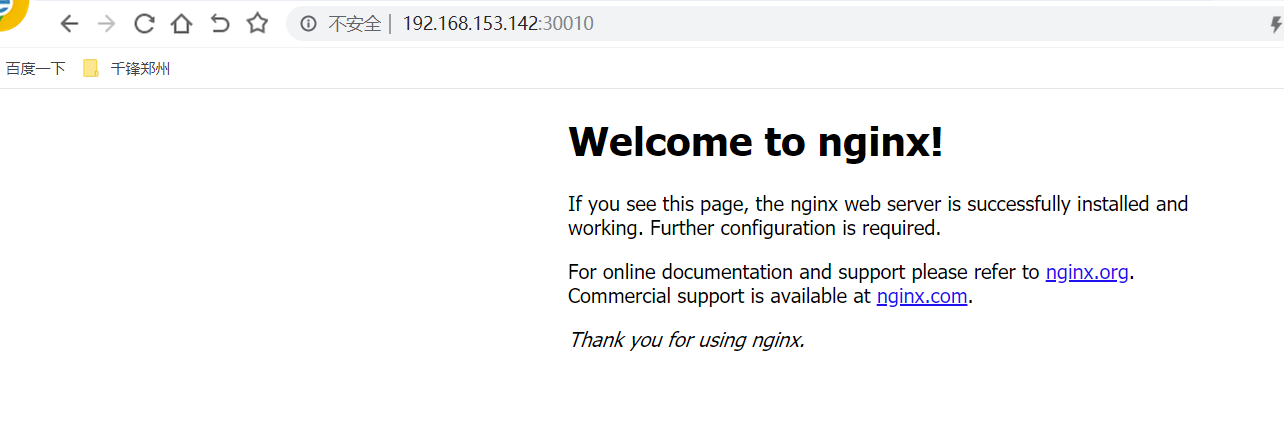Open the 千锋郑州 bookmark folder

[126, 69]
